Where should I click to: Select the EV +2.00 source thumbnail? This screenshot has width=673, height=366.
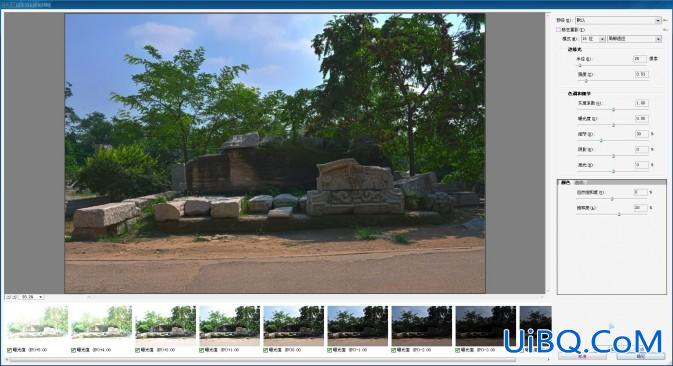165,326
